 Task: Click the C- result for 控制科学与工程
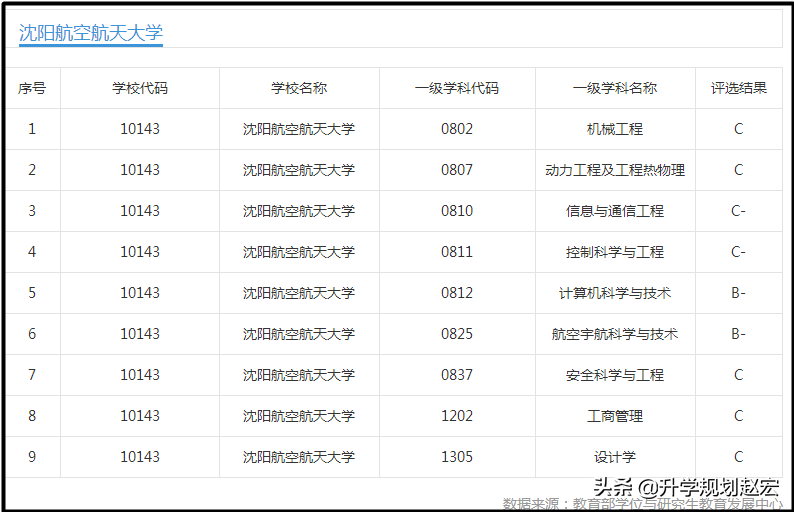click(x=738, y=252)
